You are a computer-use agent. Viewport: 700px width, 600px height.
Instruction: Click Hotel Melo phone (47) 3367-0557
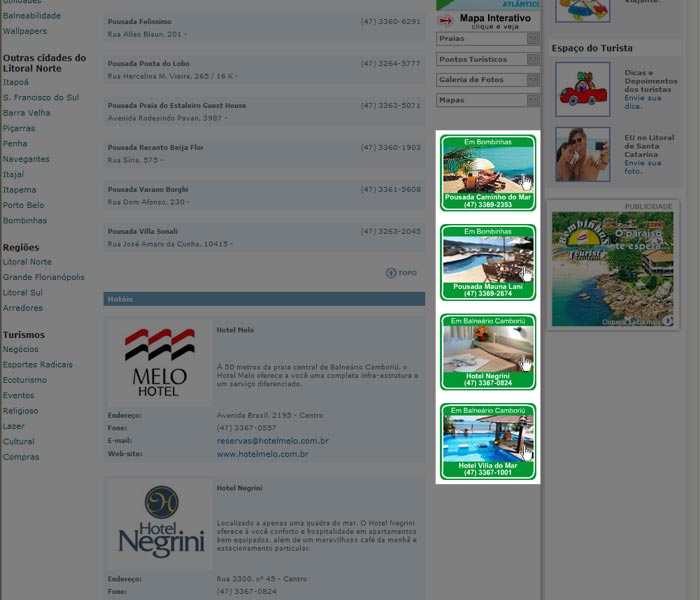click(246, 428)
